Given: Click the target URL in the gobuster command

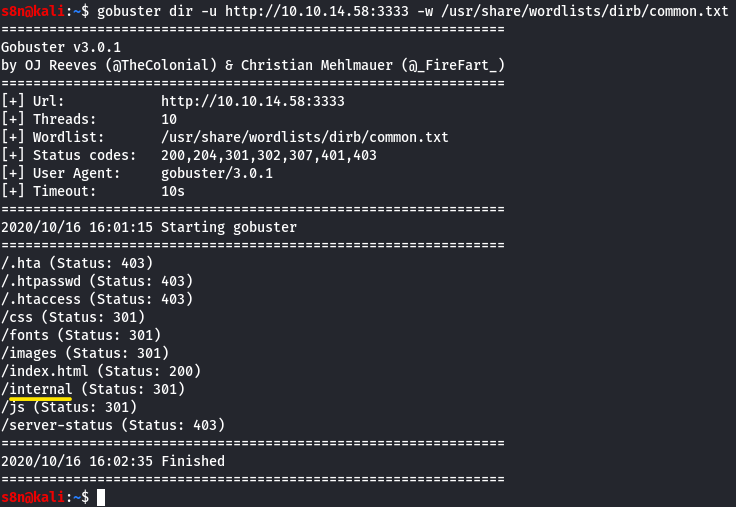Looking at the screenshot, I should pos(340,11).
